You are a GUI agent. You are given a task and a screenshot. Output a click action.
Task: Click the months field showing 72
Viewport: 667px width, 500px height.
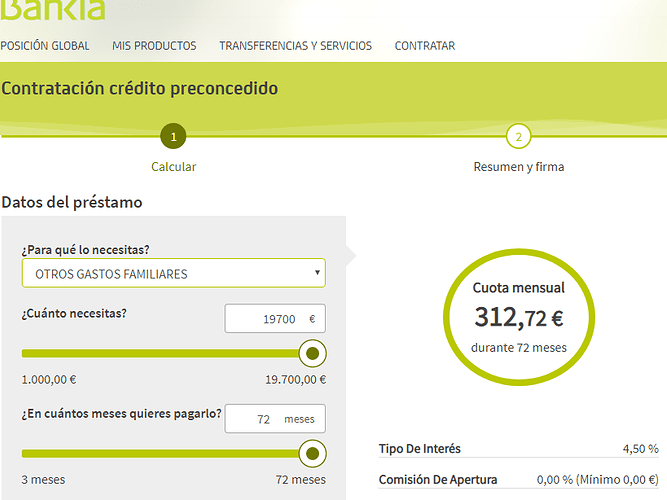(x=275, y=419)
